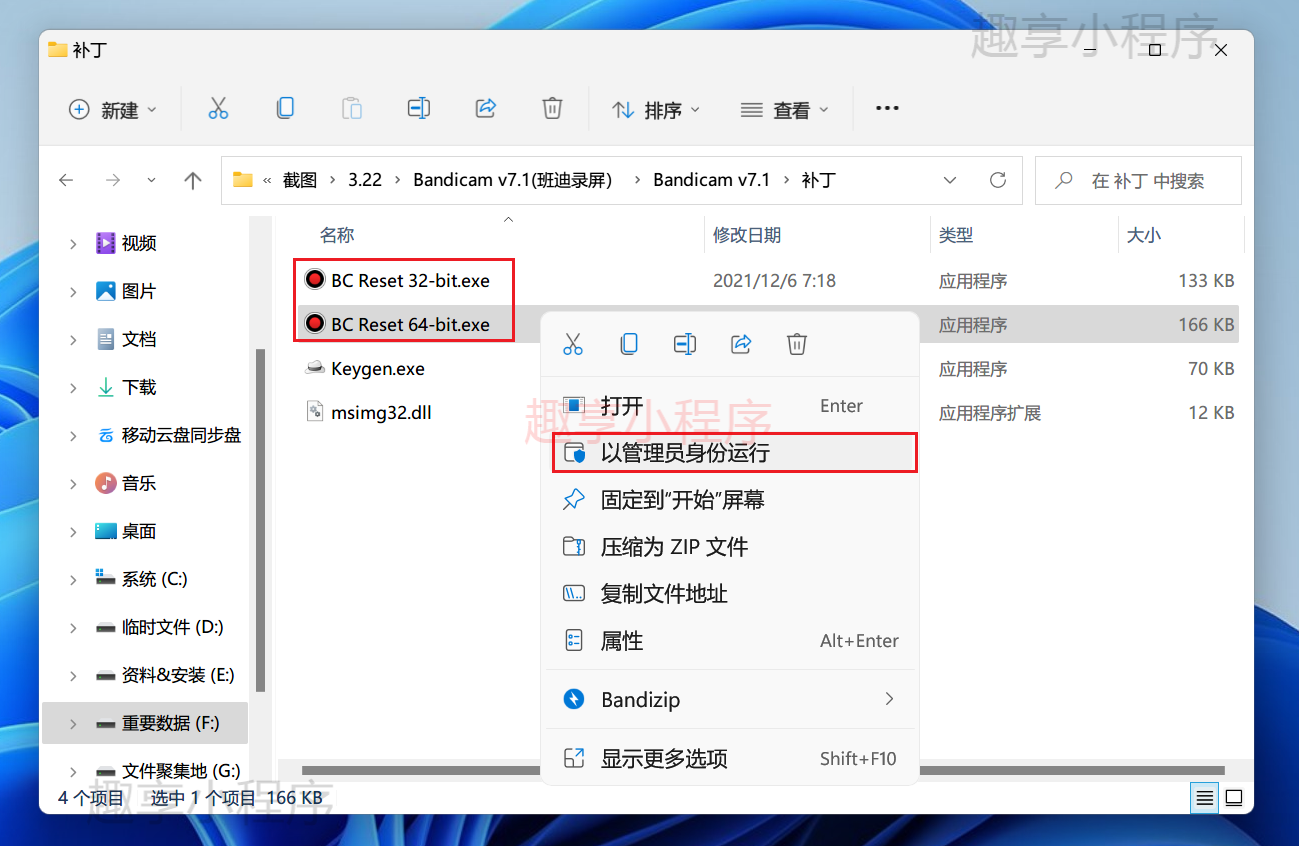Expand address bar history dropdown
The height and width of the screenshot is (846, 1299).
pos(950,180)
